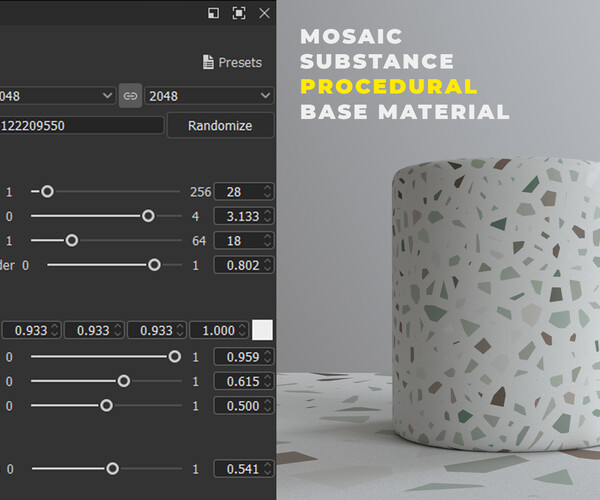This screenshot has height=500, width=600.
Task: Click the 1.000 alpha channel field
Action: coord(219,330)
